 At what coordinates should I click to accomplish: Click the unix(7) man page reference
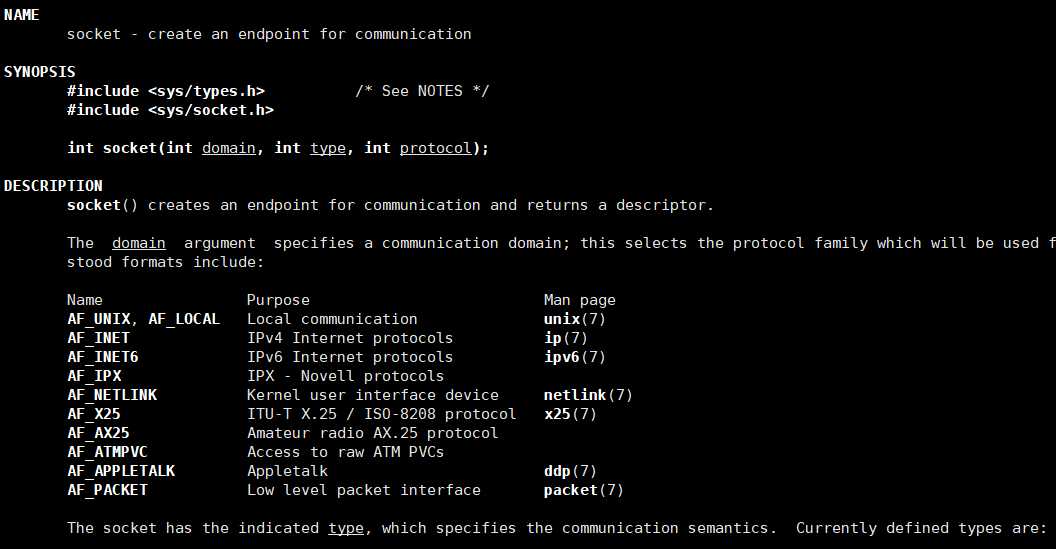tap(574, 319)
